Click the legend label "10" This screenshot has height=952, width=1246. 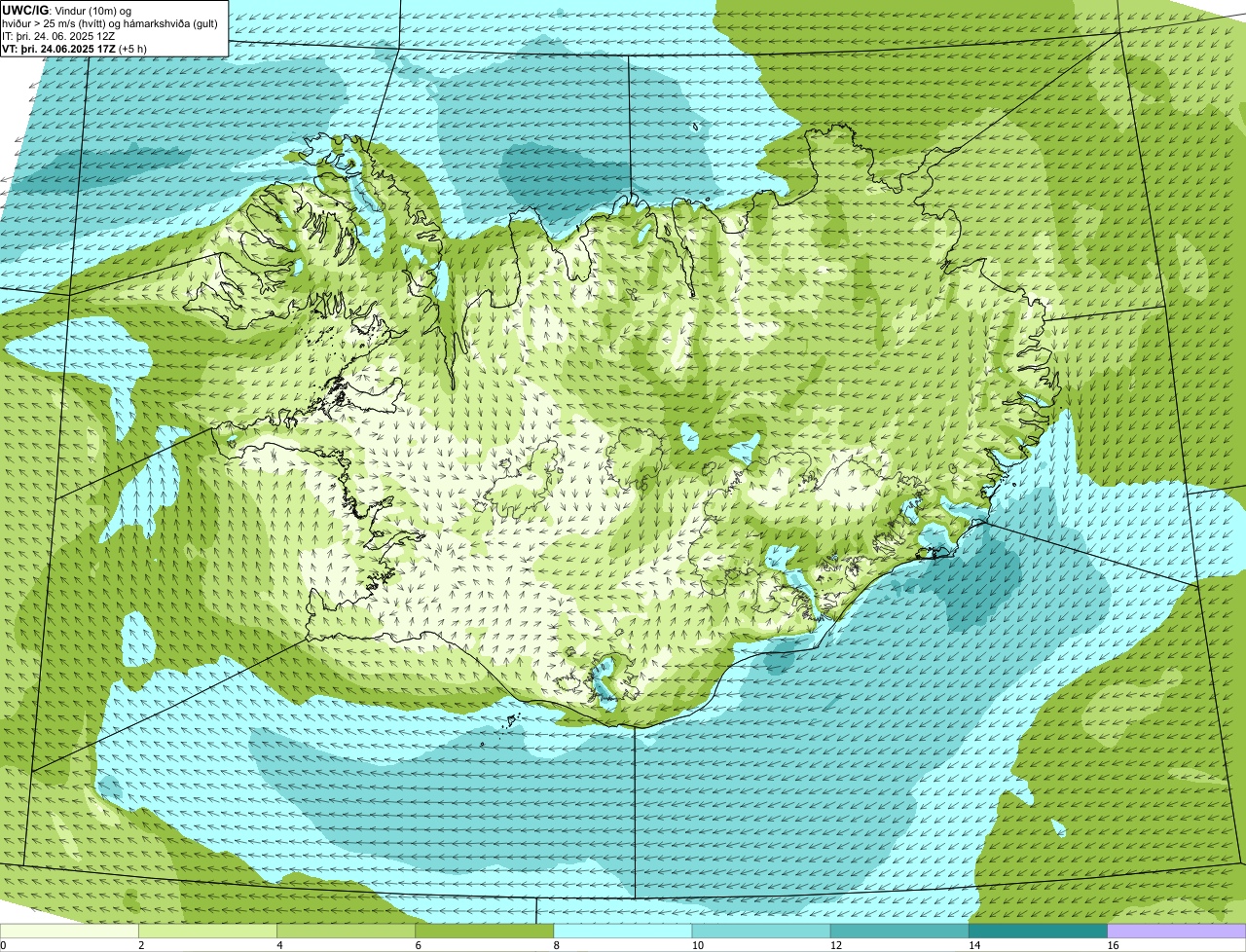[x=697, y=945]
